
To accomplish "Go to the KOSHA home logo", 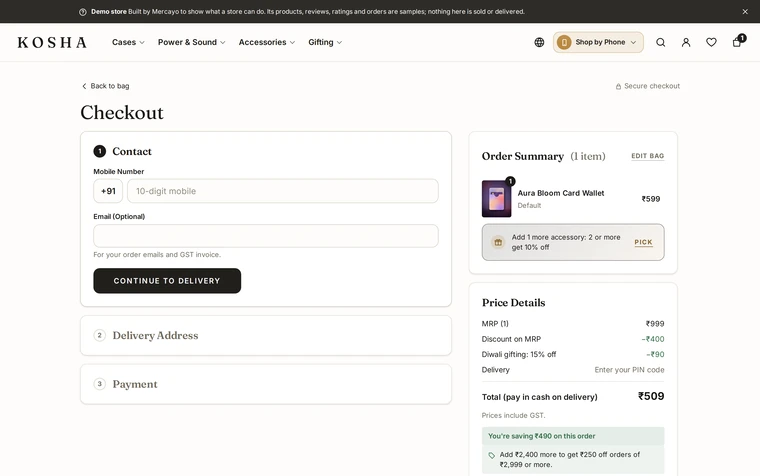I will 52,43.
